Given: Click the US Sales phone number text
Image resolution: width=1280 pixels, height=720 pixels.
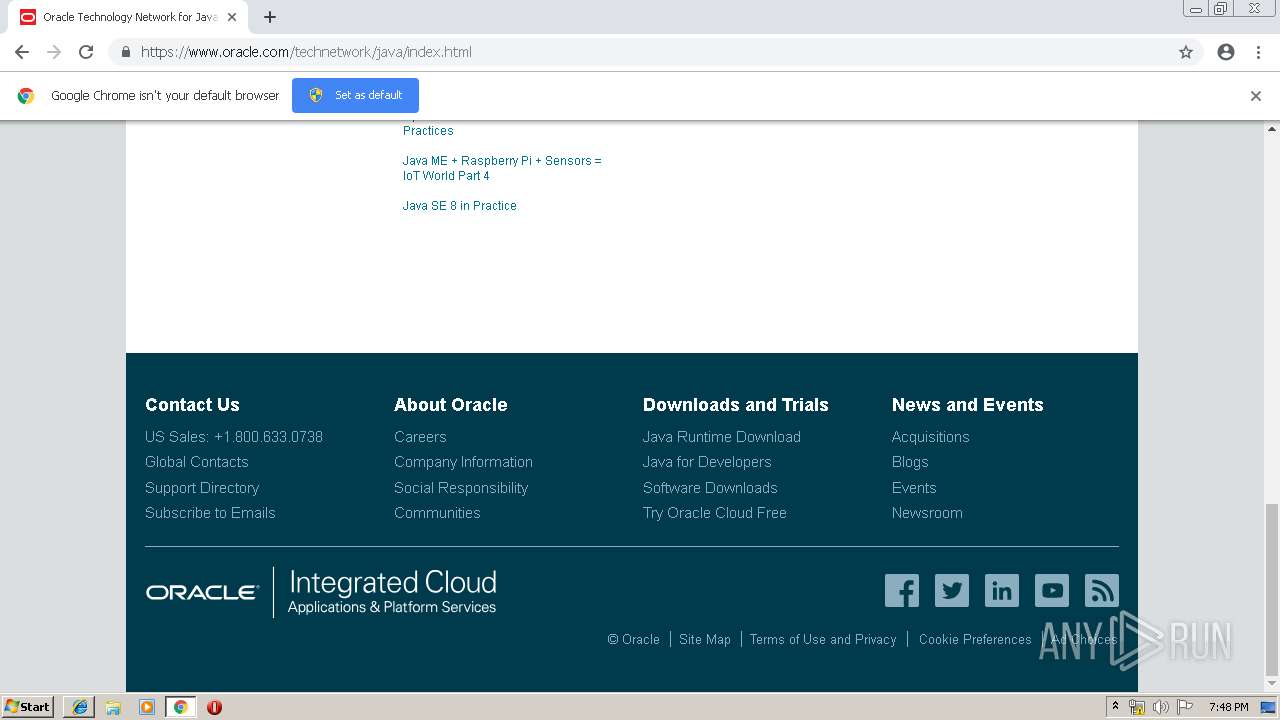Looking at the screenshot, I should [234, 437].
